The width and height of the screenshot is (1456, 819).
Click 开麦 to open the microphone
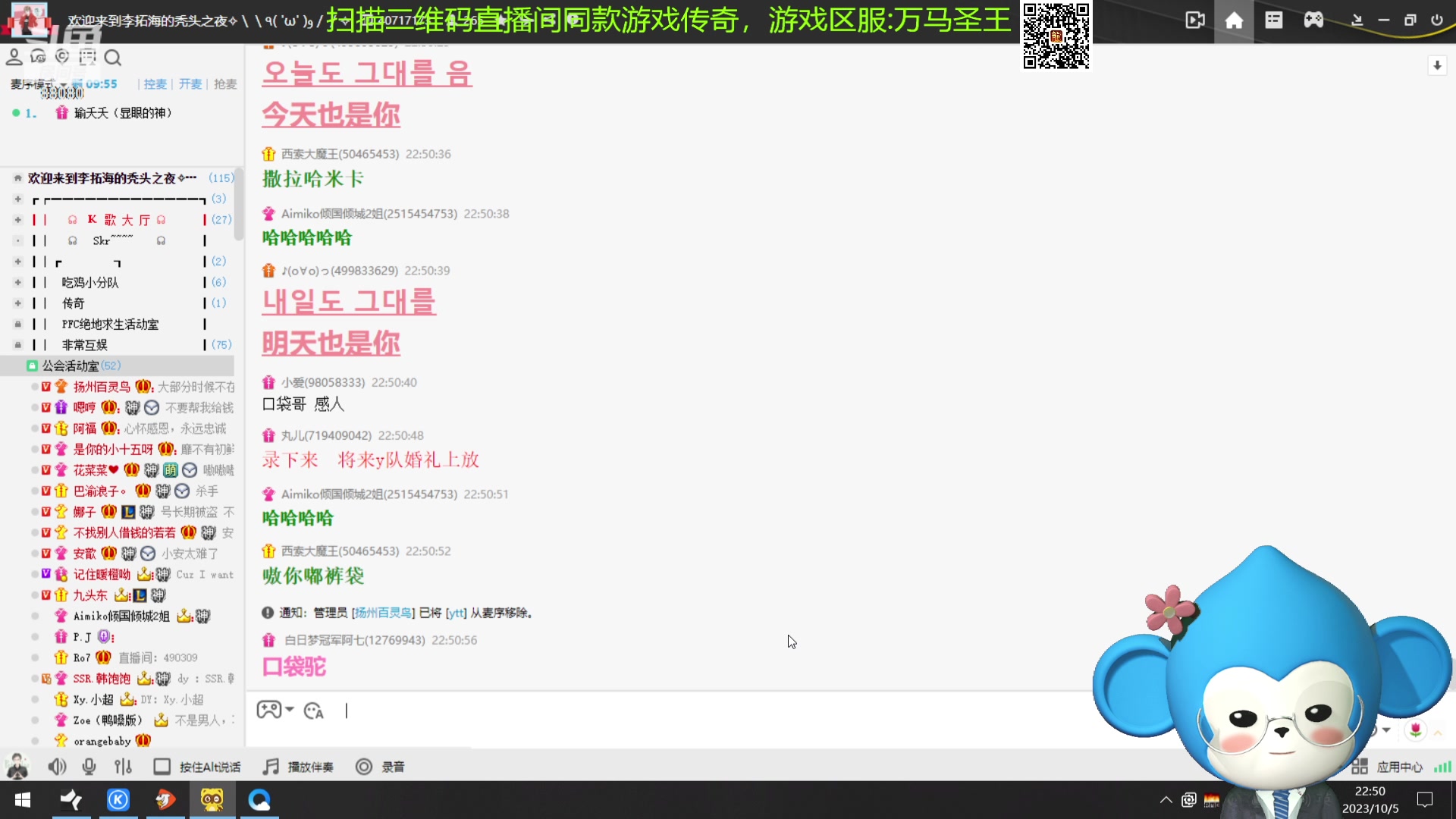click(190, 84)
